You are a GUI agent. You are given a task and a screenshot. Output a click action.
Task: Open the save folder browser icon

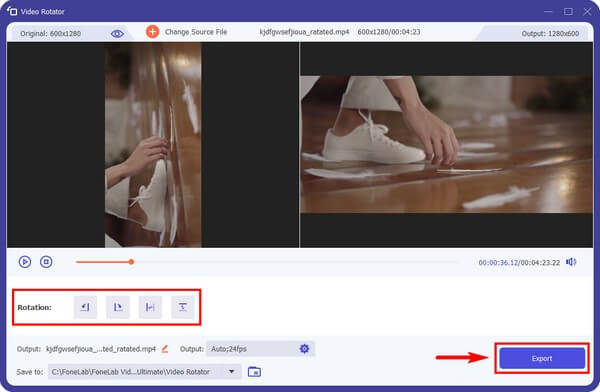[x=254, y=372]
